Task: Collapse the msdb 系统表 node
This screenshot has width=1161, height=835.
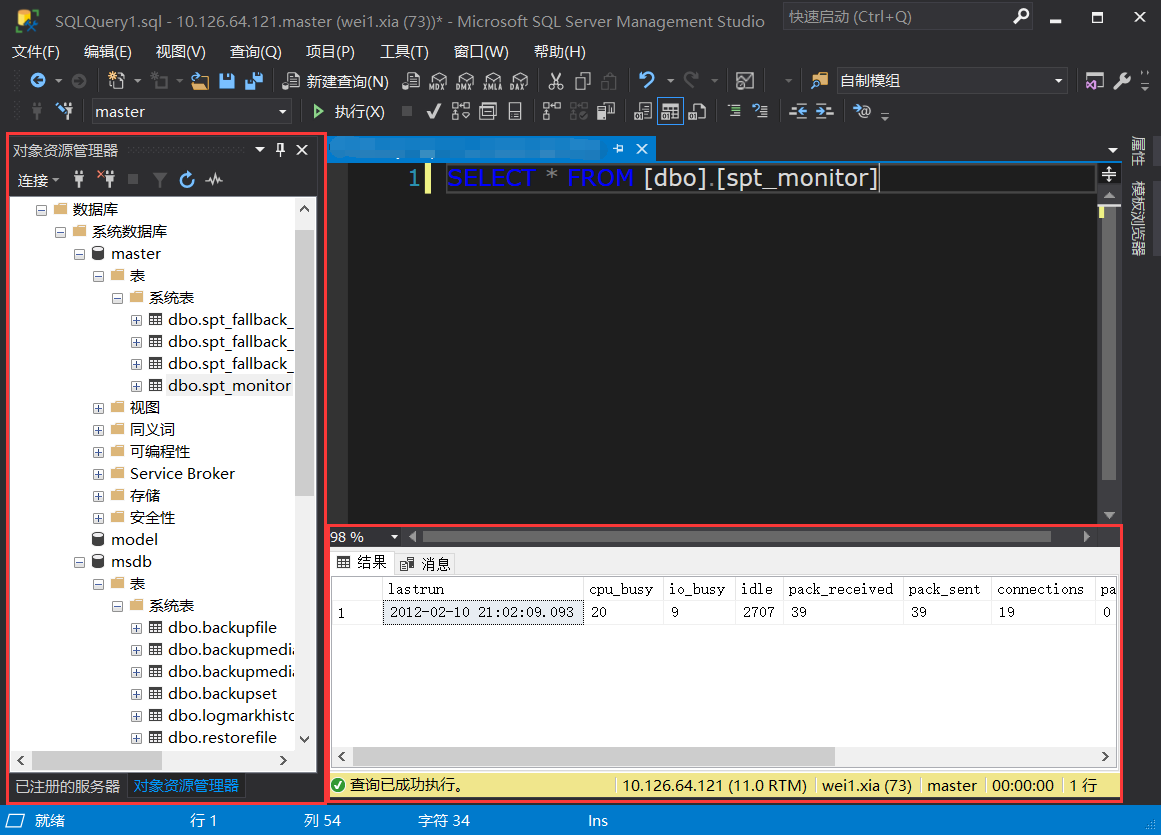Action: point(117,605)
